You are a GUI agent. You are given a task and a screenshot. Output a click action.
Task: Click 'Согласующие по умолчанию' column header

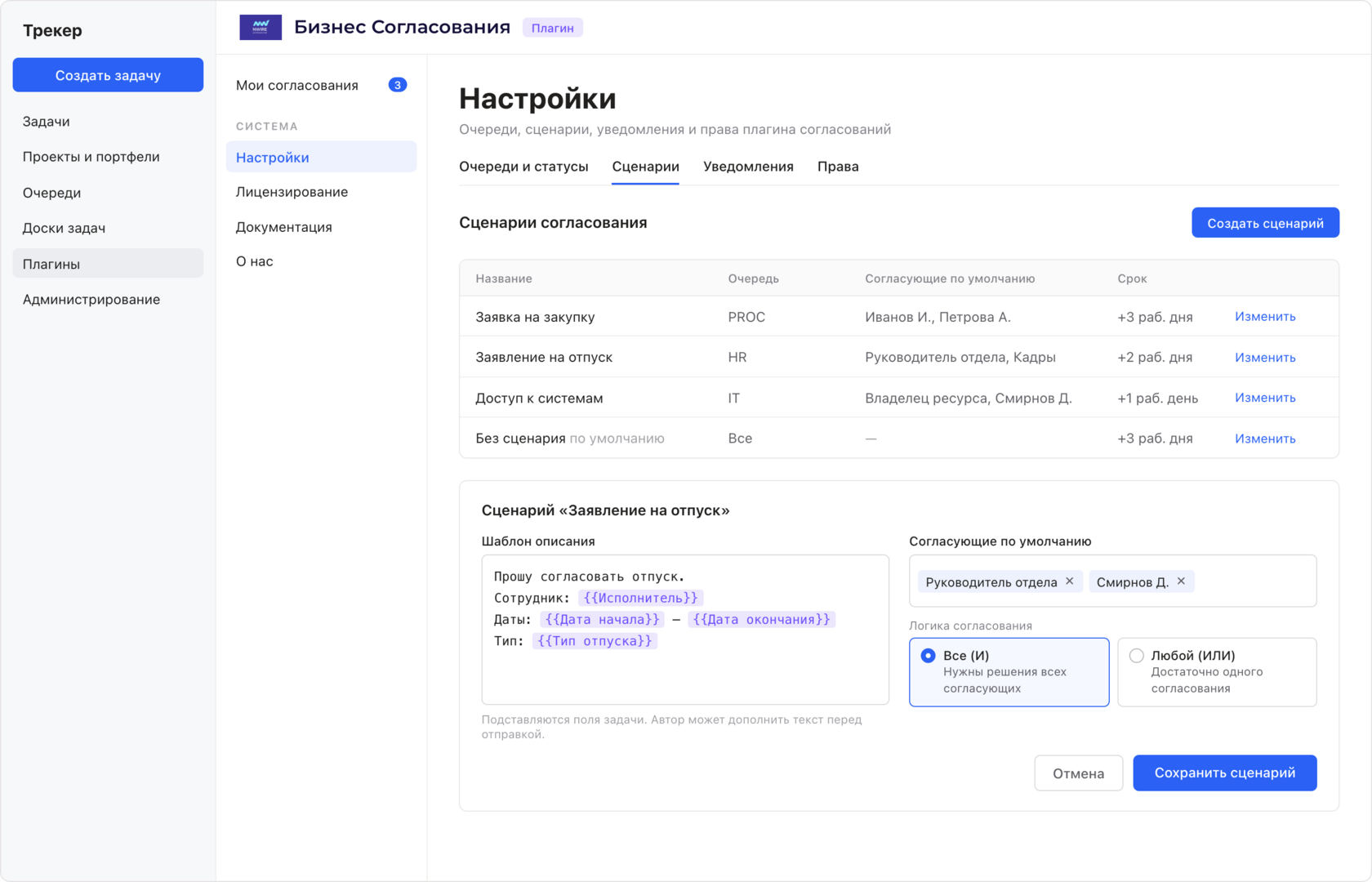(950, 278)
